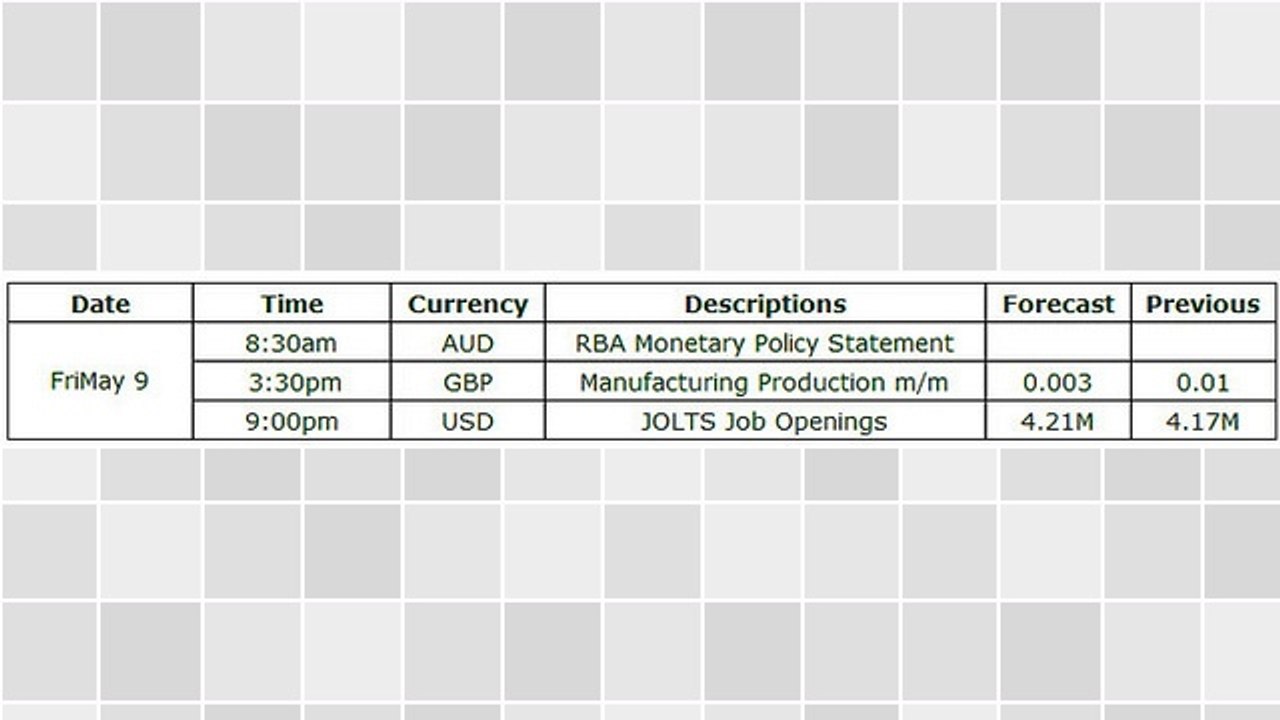Select the 4.17M previous value

[x=1203, y=421]
